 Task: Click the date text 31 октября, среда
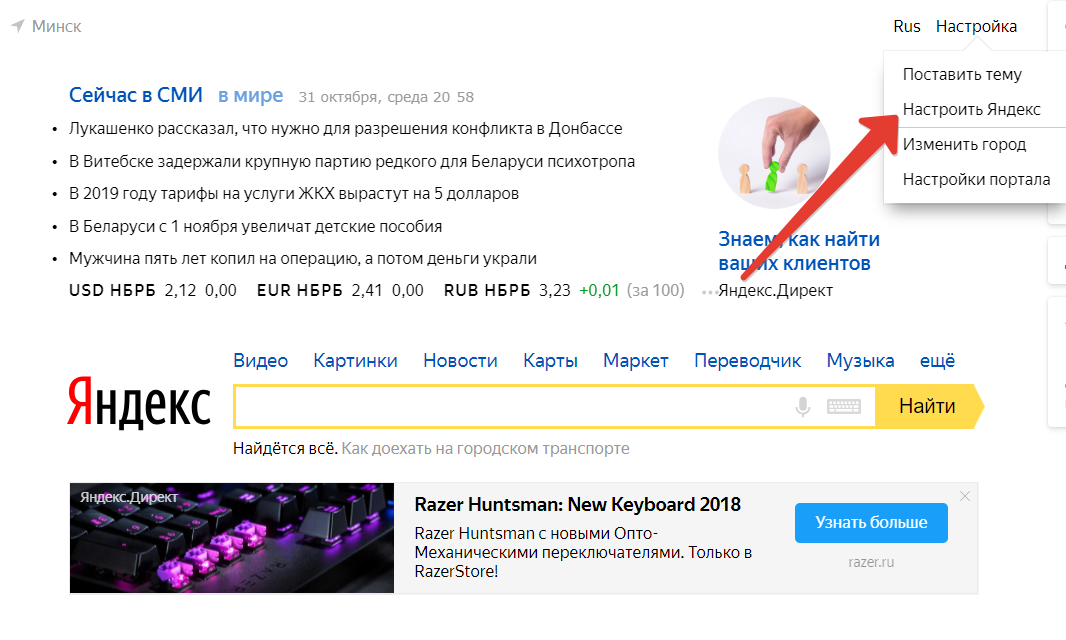(363, 97)
